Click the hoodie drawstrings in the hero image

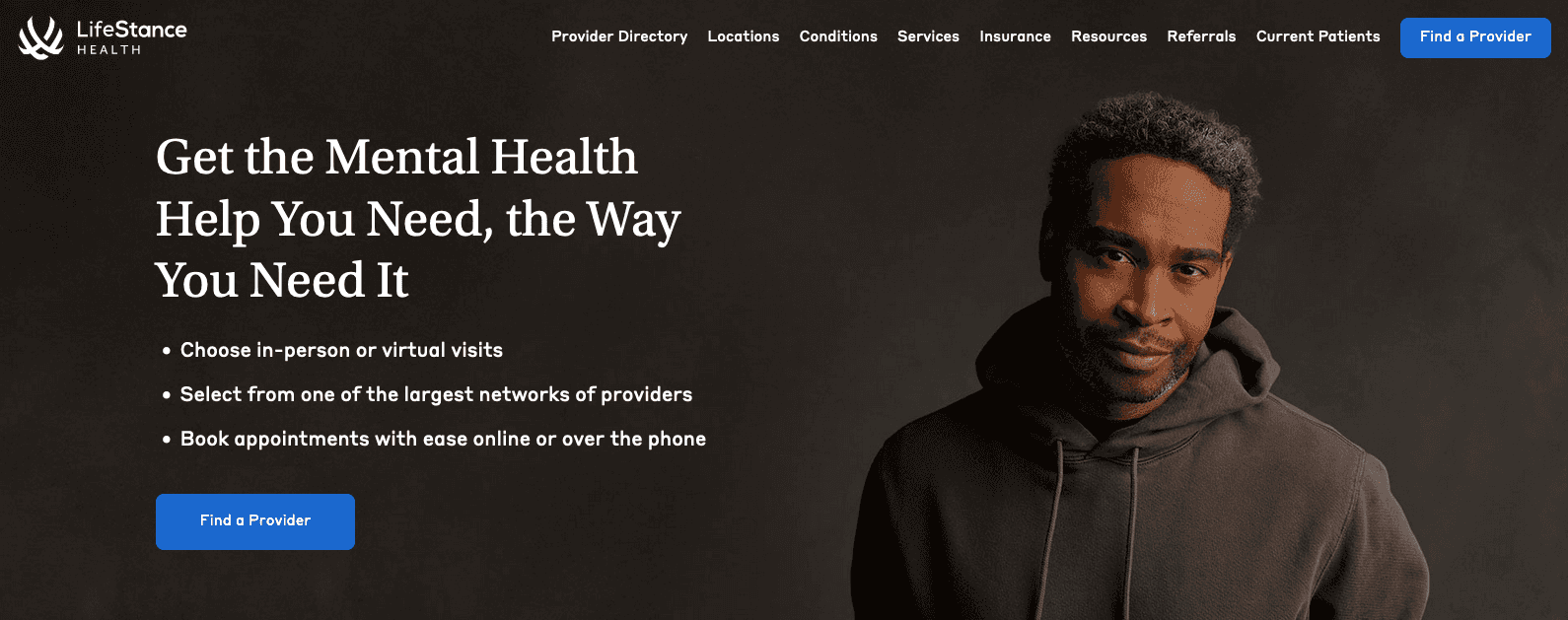tap(1093, 522)
